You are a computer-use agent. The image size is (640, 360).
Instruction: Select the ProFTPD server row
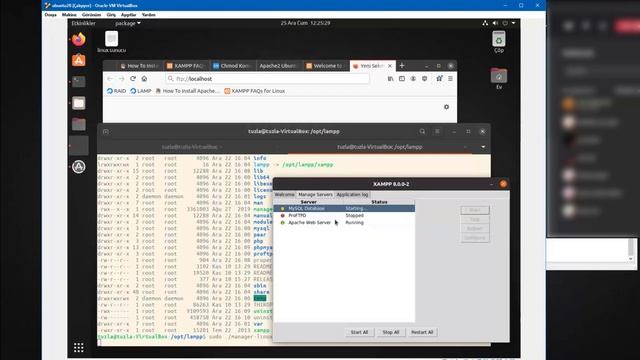344,216
